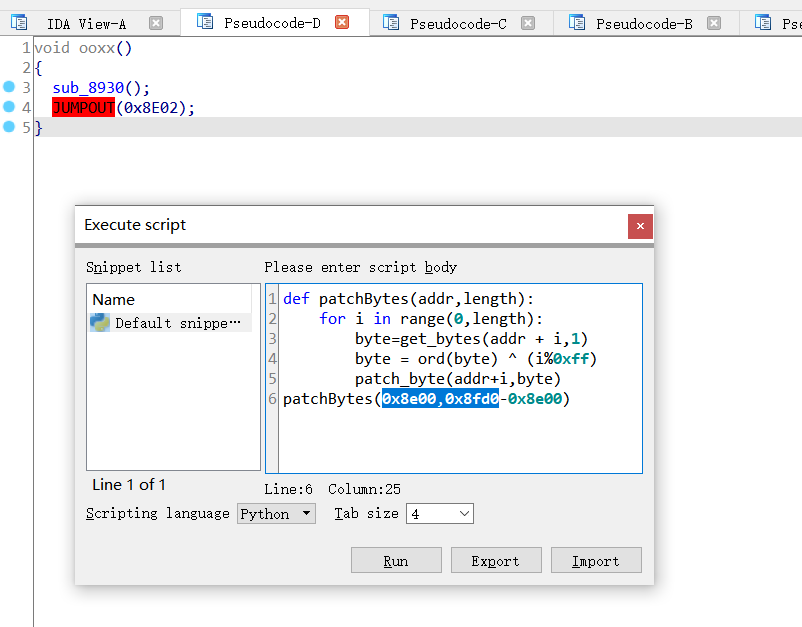Click the selected text 0x8e00,0x8fd0 in script
The width and height of the screenshot is (802, 627).
coord(440,398)
